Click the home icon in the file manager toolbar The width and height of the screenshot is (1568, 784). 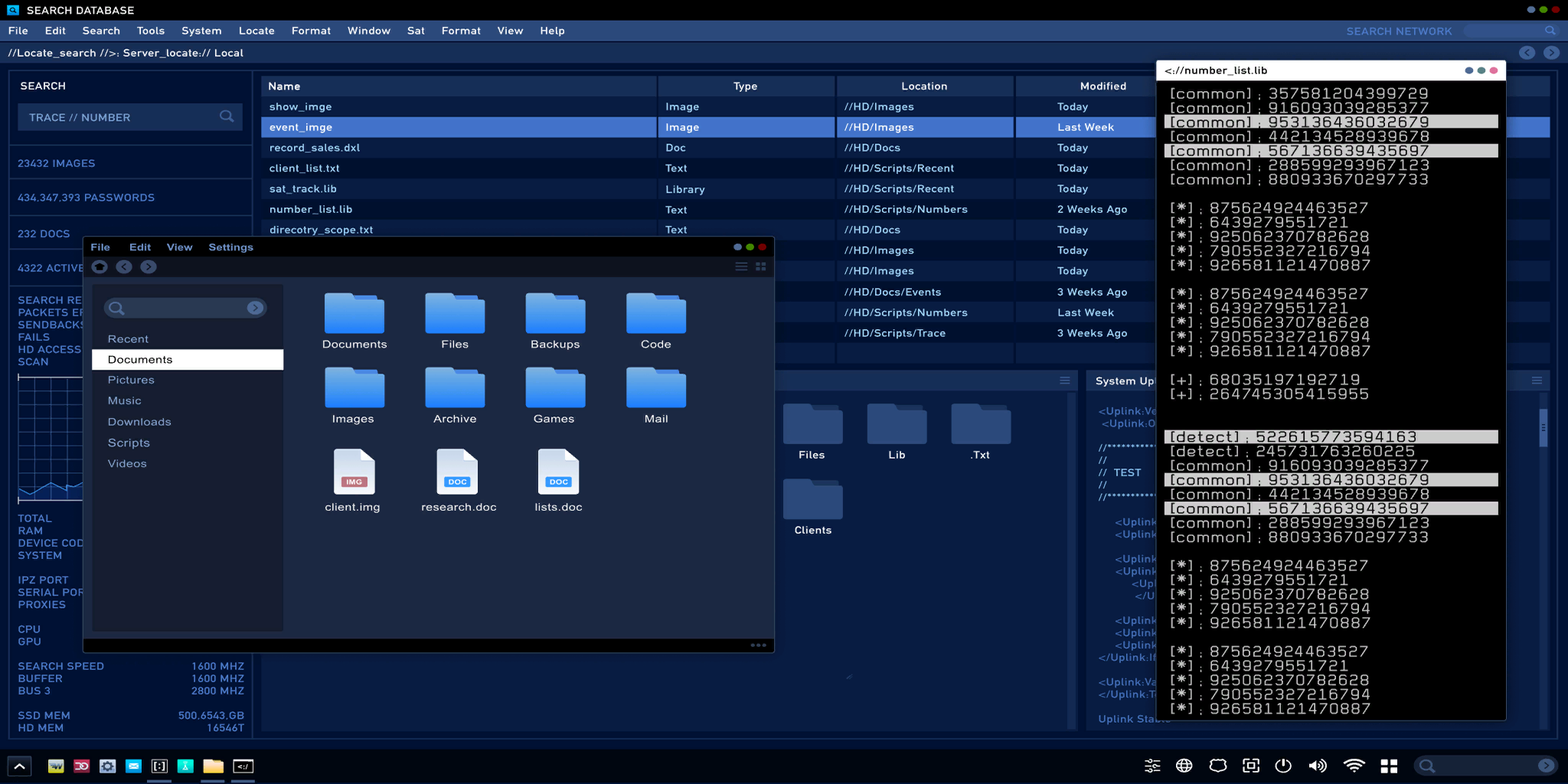point(100,266)
